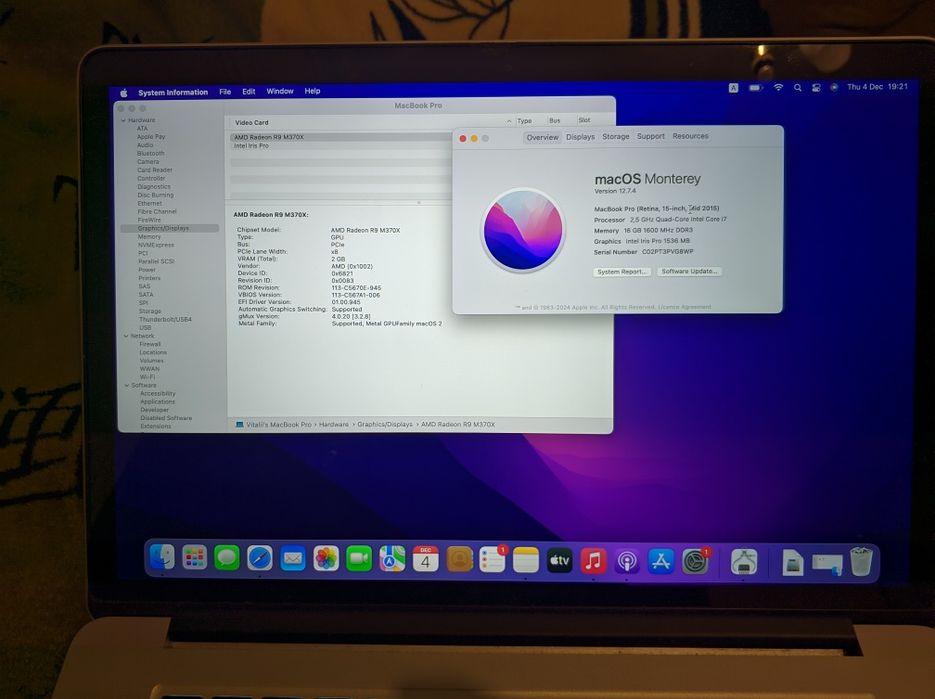This screenshot has width=935, height=699.
Task: Select Applications under Software
Action: pyautogui.click(x=157, y=402)
